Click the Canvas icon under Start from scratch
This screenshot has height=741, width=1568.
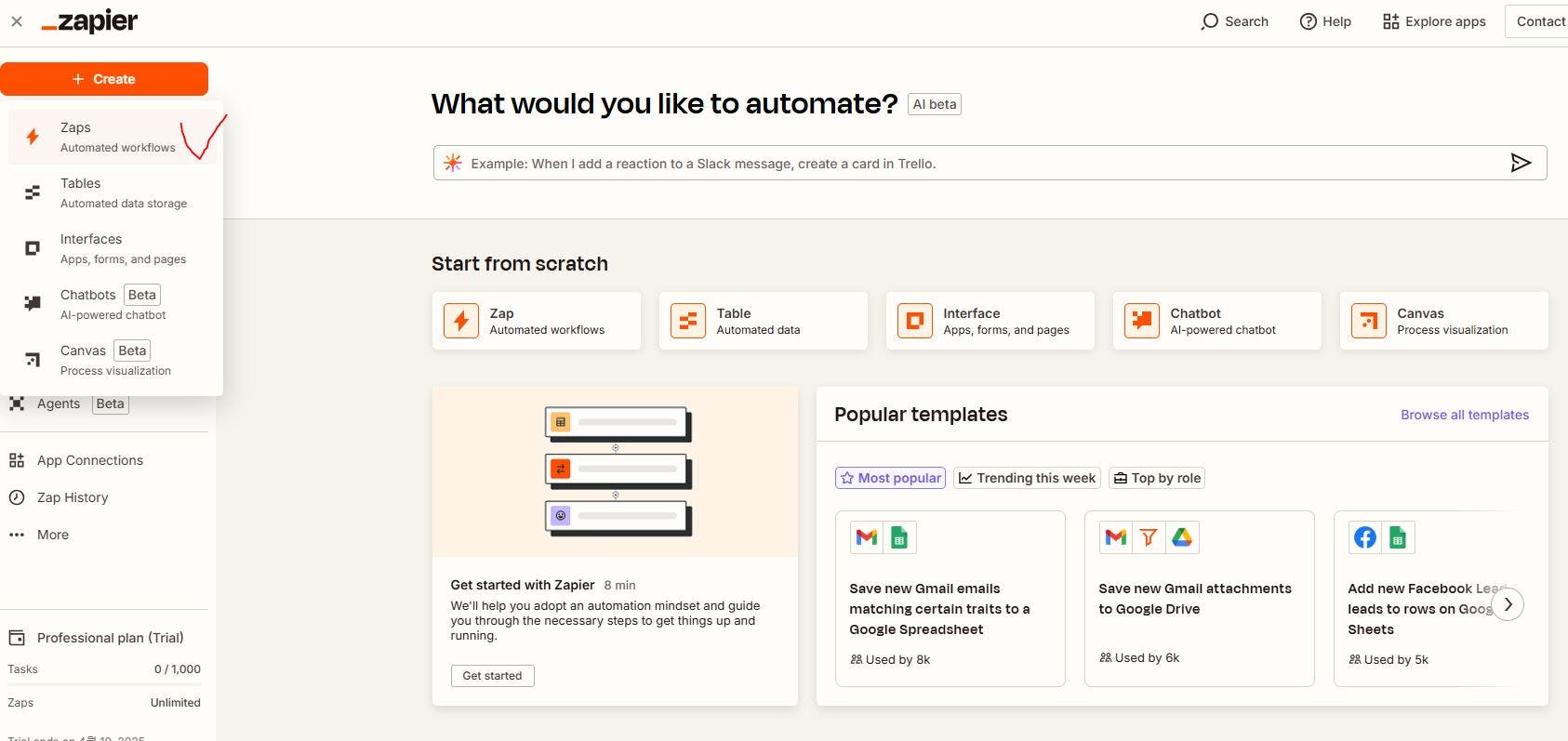[1369, 321]
